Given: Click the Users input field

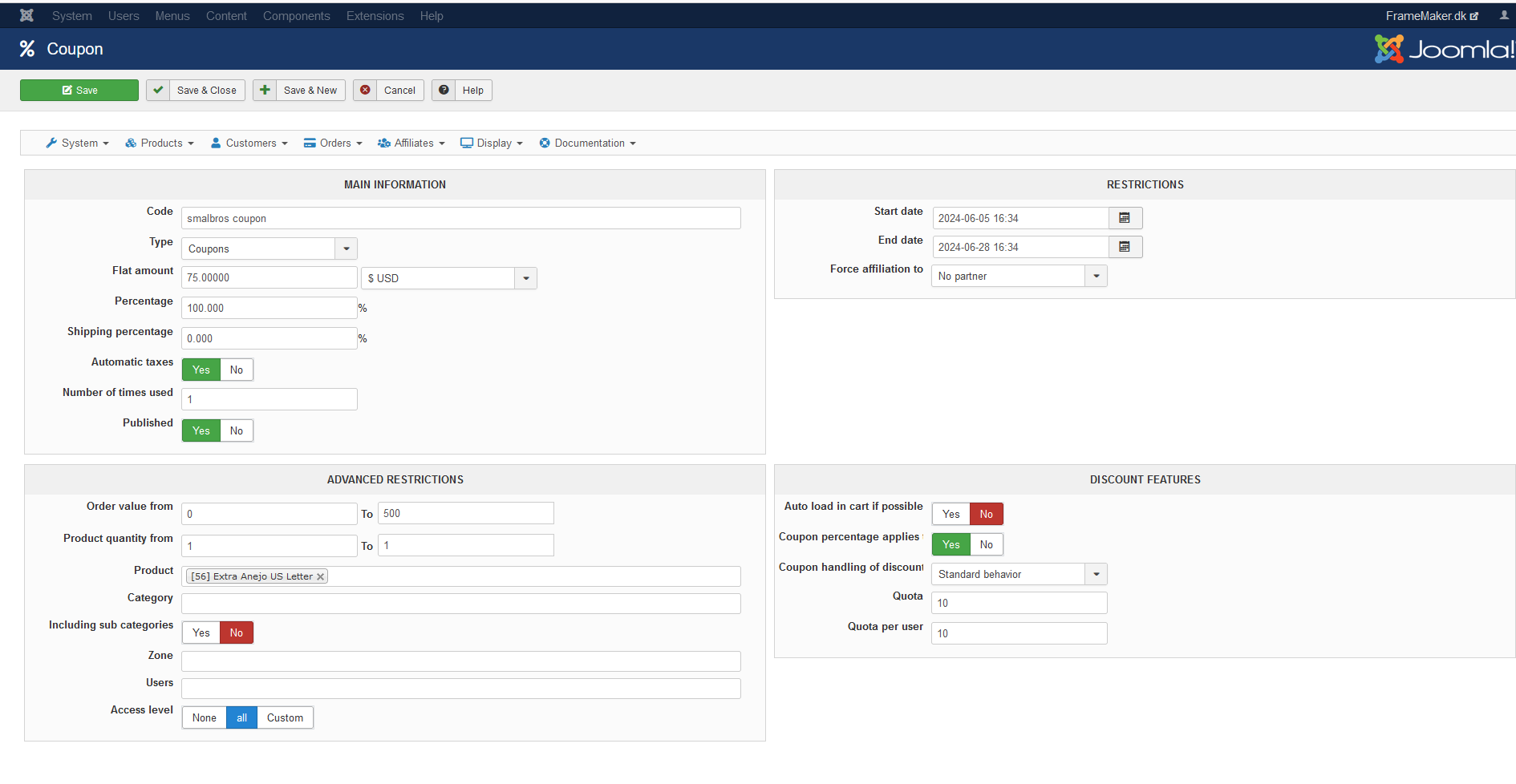Looking at the screenshot, I should tap(461, 689).
